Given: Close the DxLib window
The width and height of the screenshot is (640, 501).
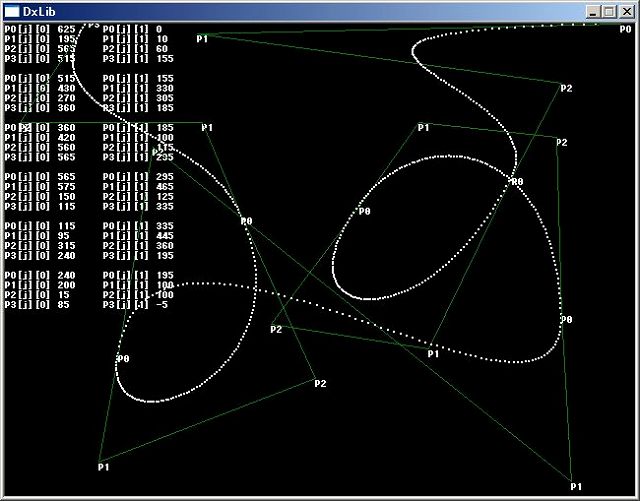Looking at the screenshot, I should pos(626,12).
